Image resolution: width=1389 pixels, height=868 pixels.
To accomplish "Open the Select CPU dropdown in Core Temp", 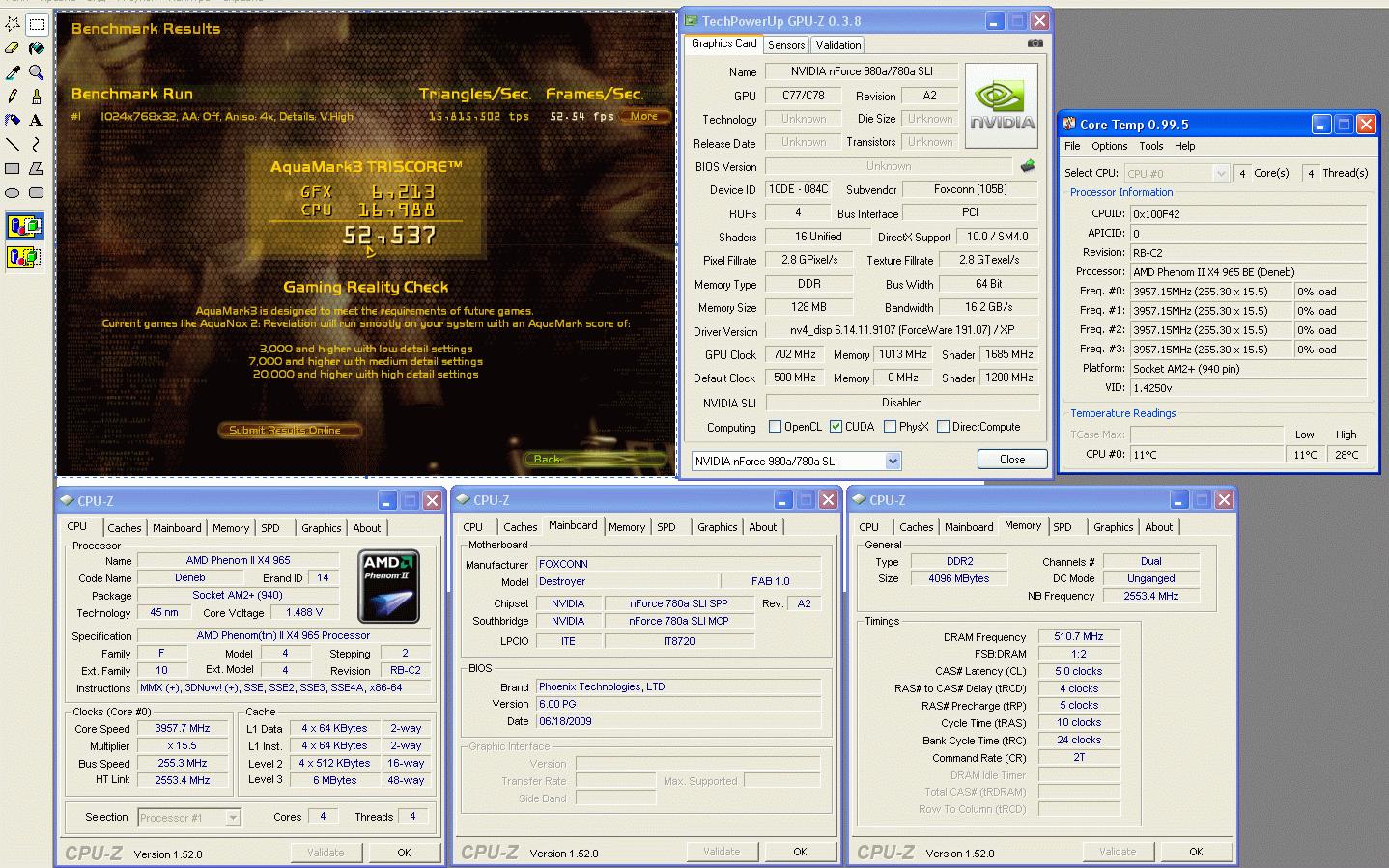I will point(1221,173).
